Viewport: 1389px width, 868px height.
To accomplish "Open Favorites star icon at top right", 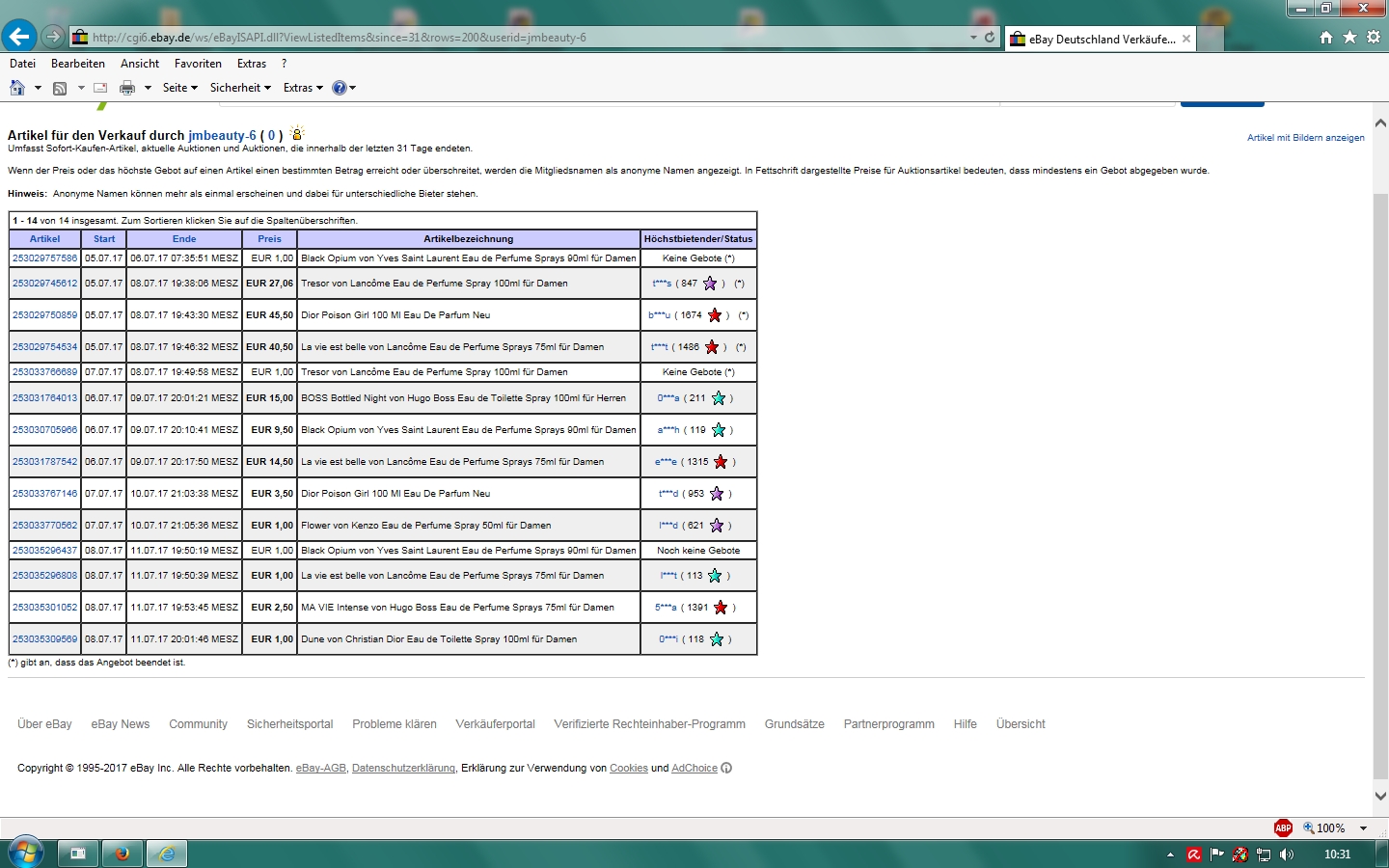I will tap(1349, 38).
